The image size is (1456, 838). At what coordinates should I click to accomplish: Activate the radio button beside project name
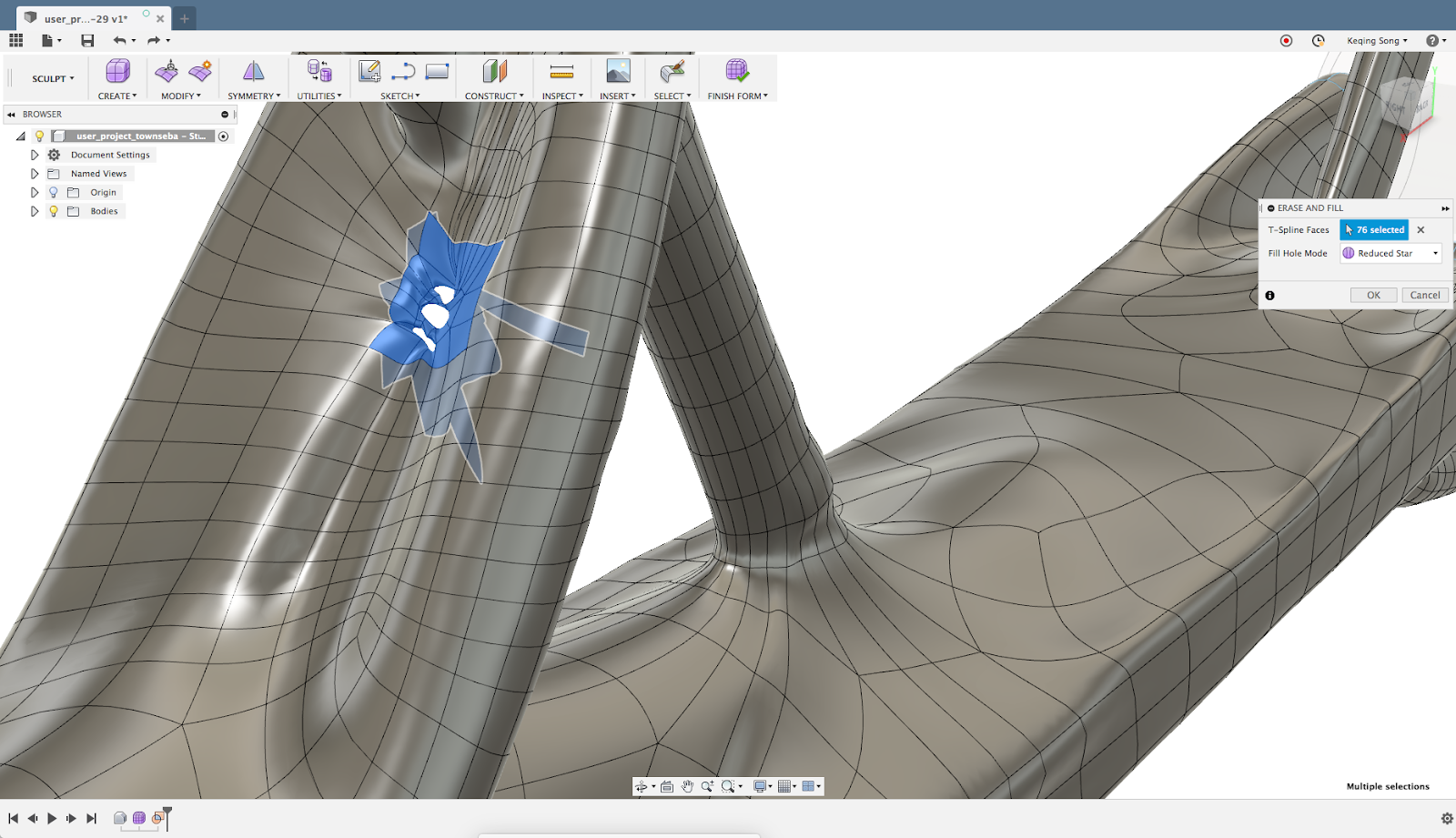pyautogui.click(x=223, y=136)
